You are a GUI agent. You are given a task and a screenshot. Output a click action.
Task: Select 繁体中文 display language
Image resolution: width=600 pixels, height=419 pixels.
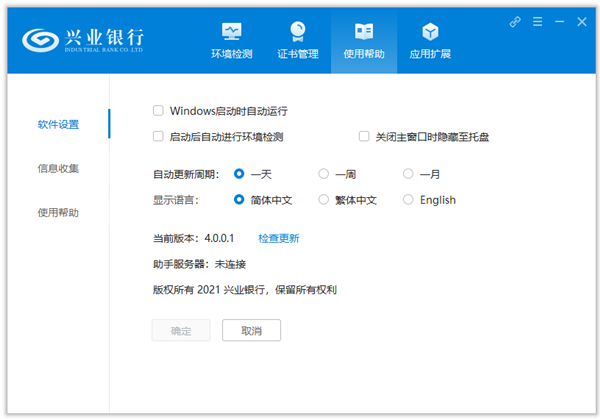click(323, 200)
